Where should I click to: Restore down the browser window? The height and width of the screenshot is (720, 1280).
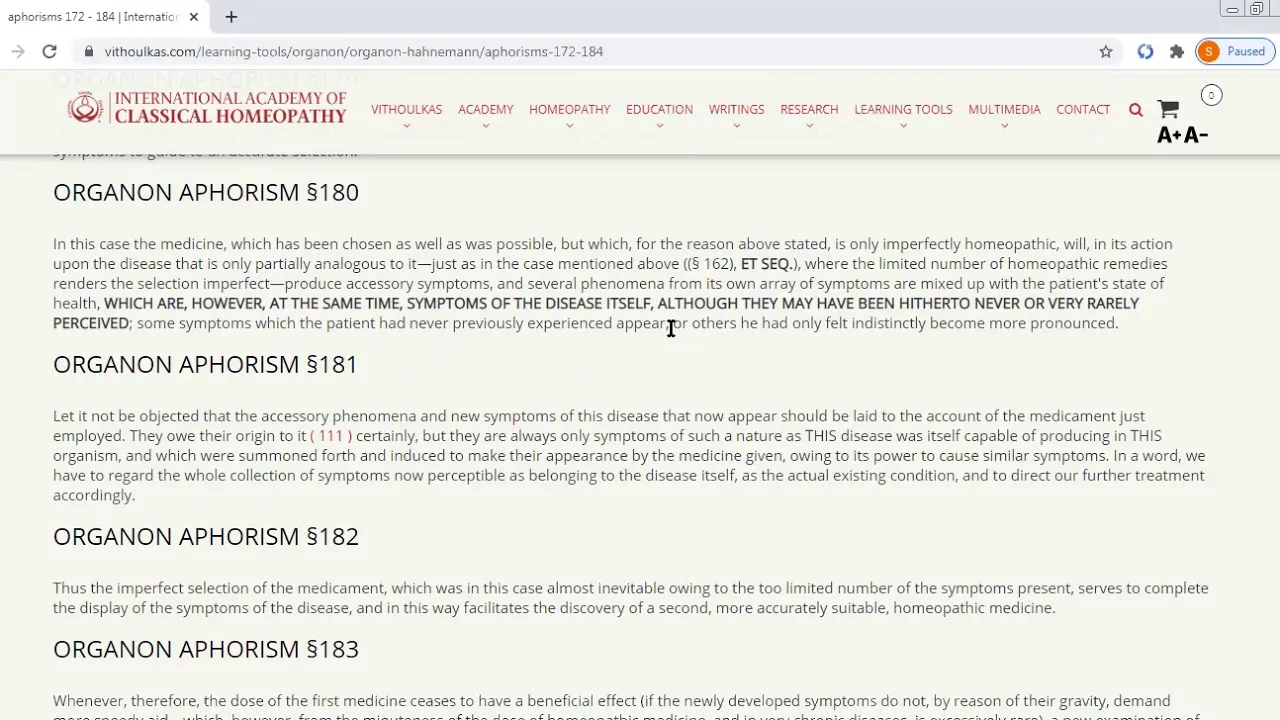pos(1257,9)
